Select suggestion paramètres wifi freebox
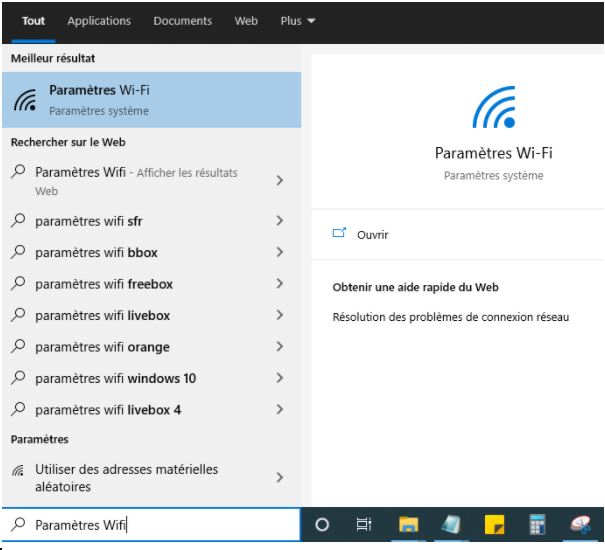Viewport: 605px width, 550px height. point(152,284)
